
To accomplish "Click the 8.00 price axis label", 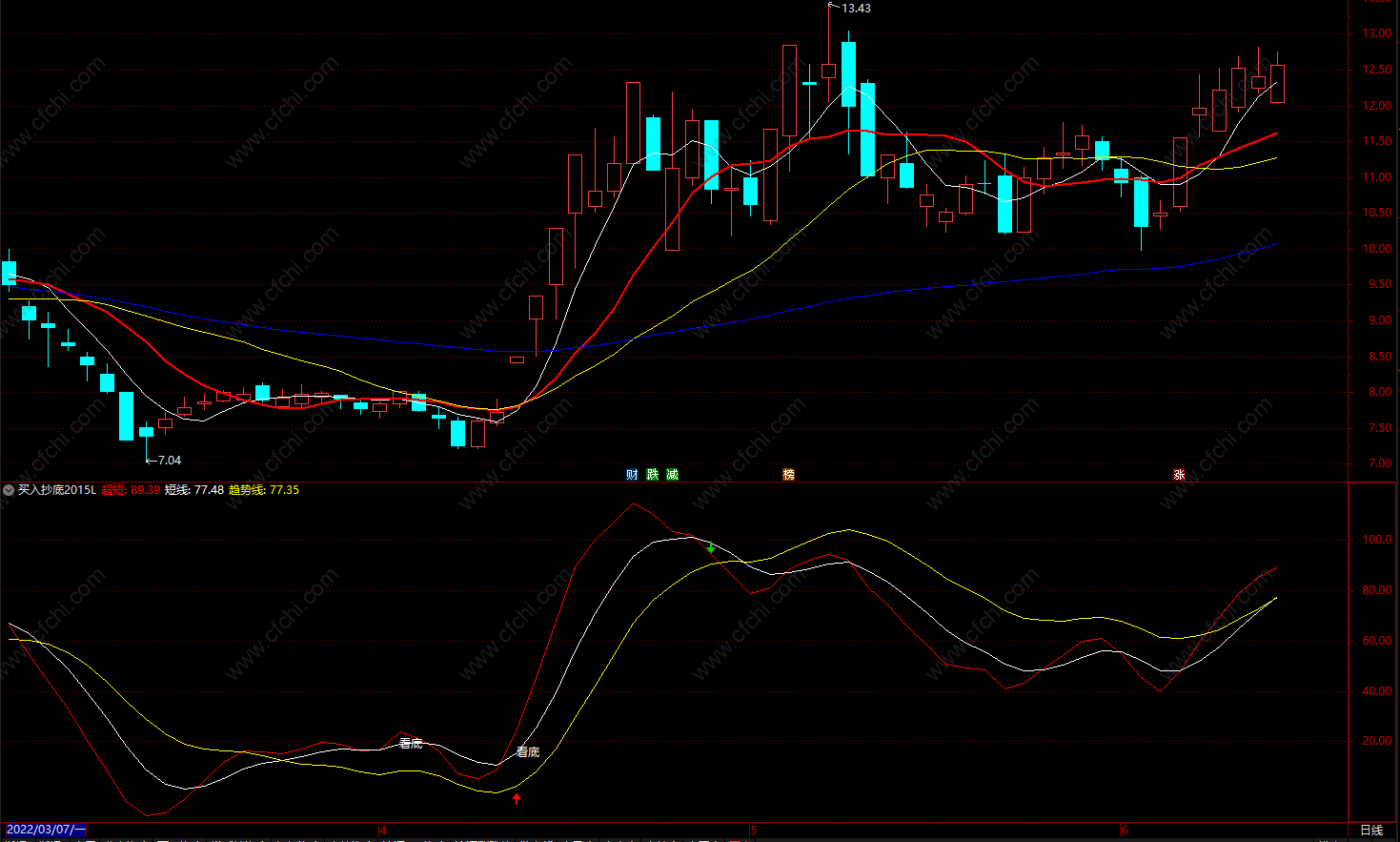I will point(1379,392).
